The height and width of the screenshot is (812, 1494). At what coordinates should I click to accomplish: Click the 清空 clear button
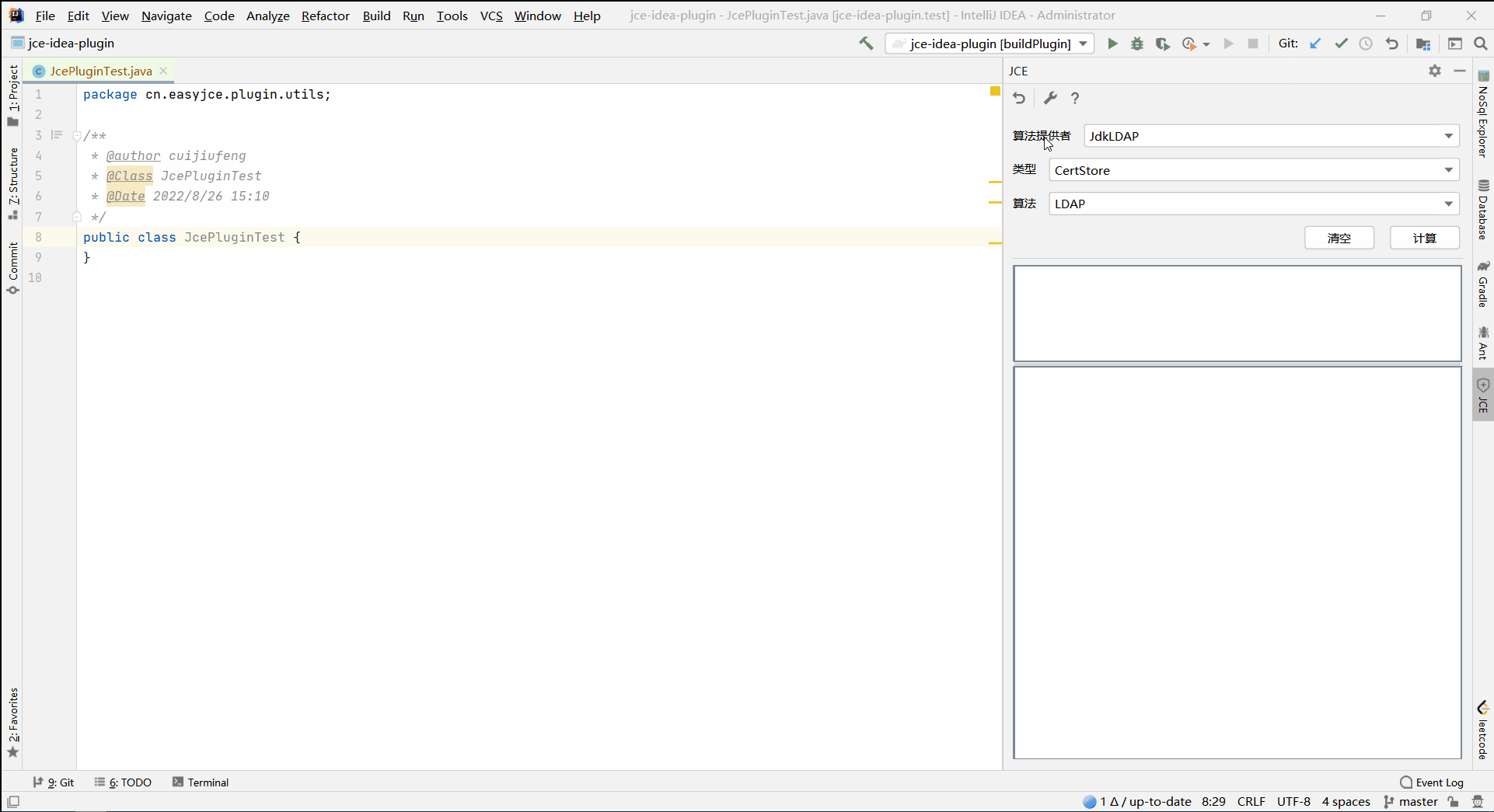point(1339,238)
